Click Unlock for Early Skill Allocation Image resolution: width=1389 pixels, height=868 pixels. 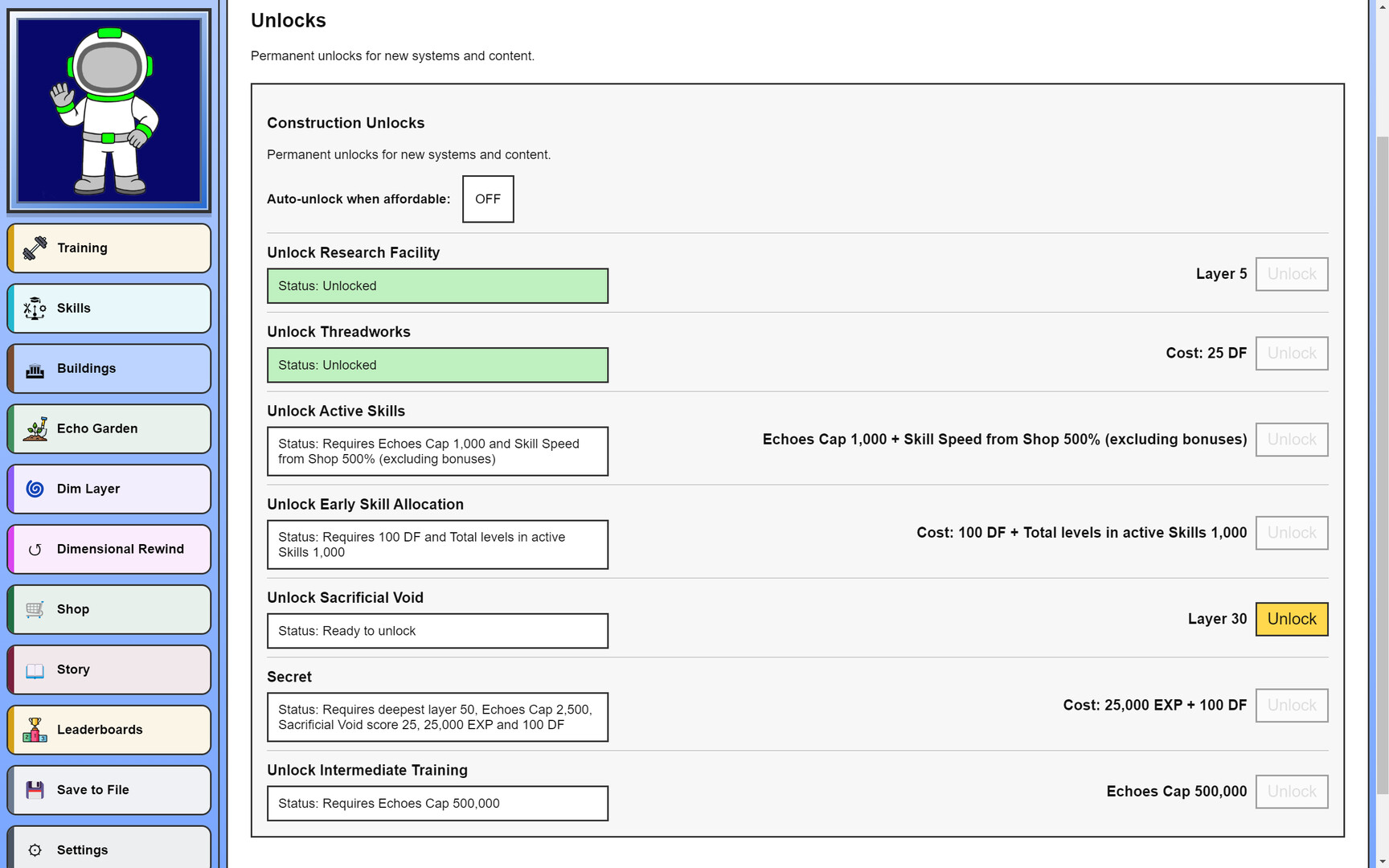click(1292, 533)
